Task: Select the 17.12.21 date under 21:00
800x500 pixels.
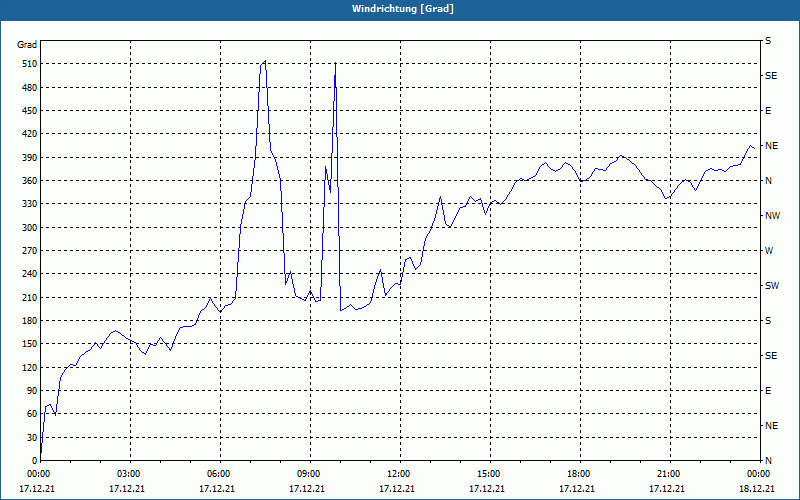Action: tap(667, 489)
